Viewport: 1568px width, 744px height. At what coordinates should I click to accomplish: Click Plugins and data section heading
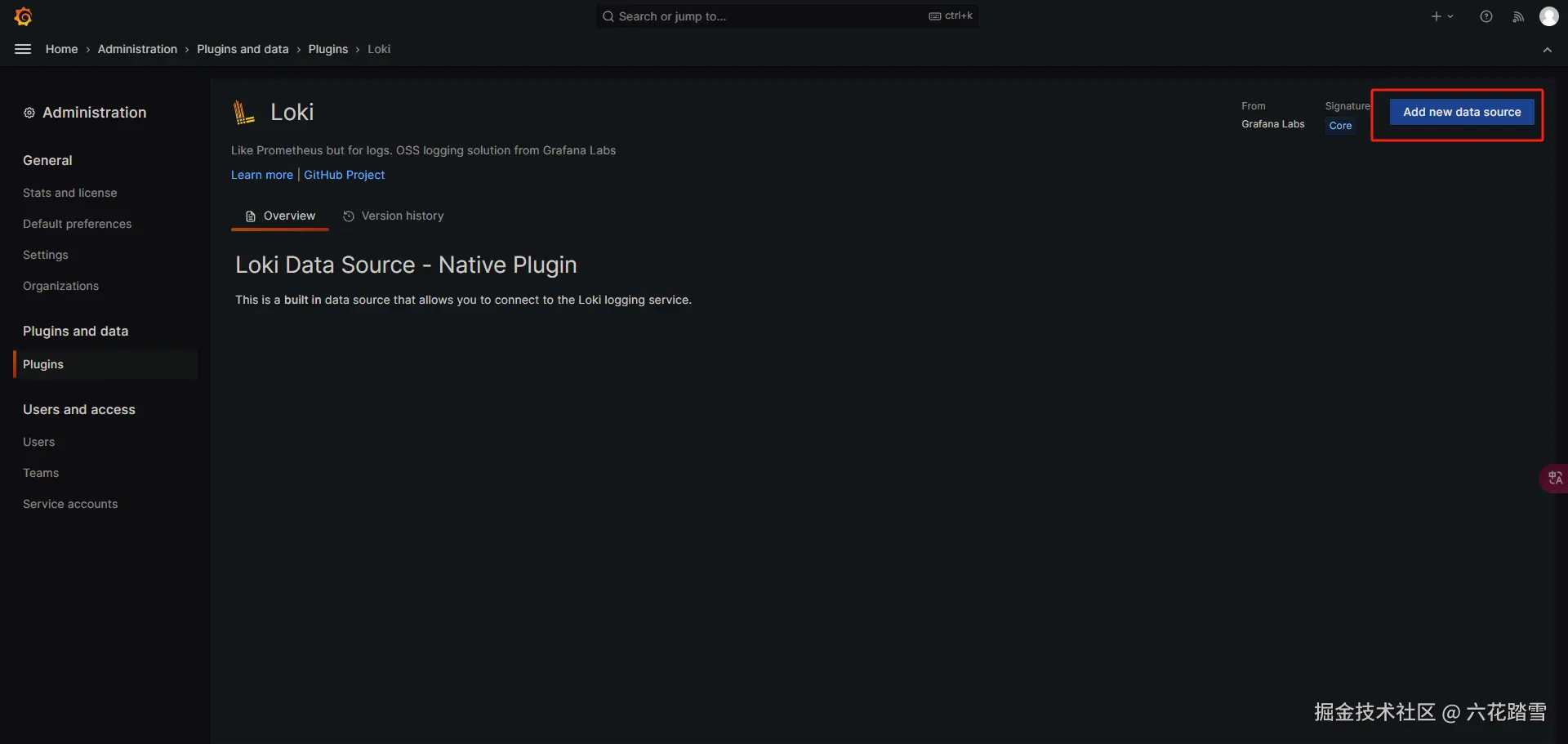76,331
